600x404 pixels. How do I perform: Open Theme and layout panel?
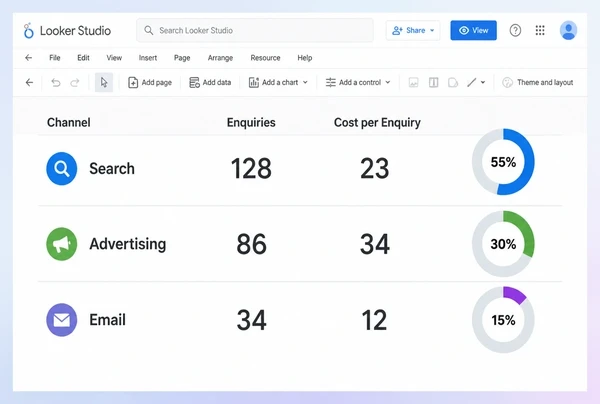537,82
